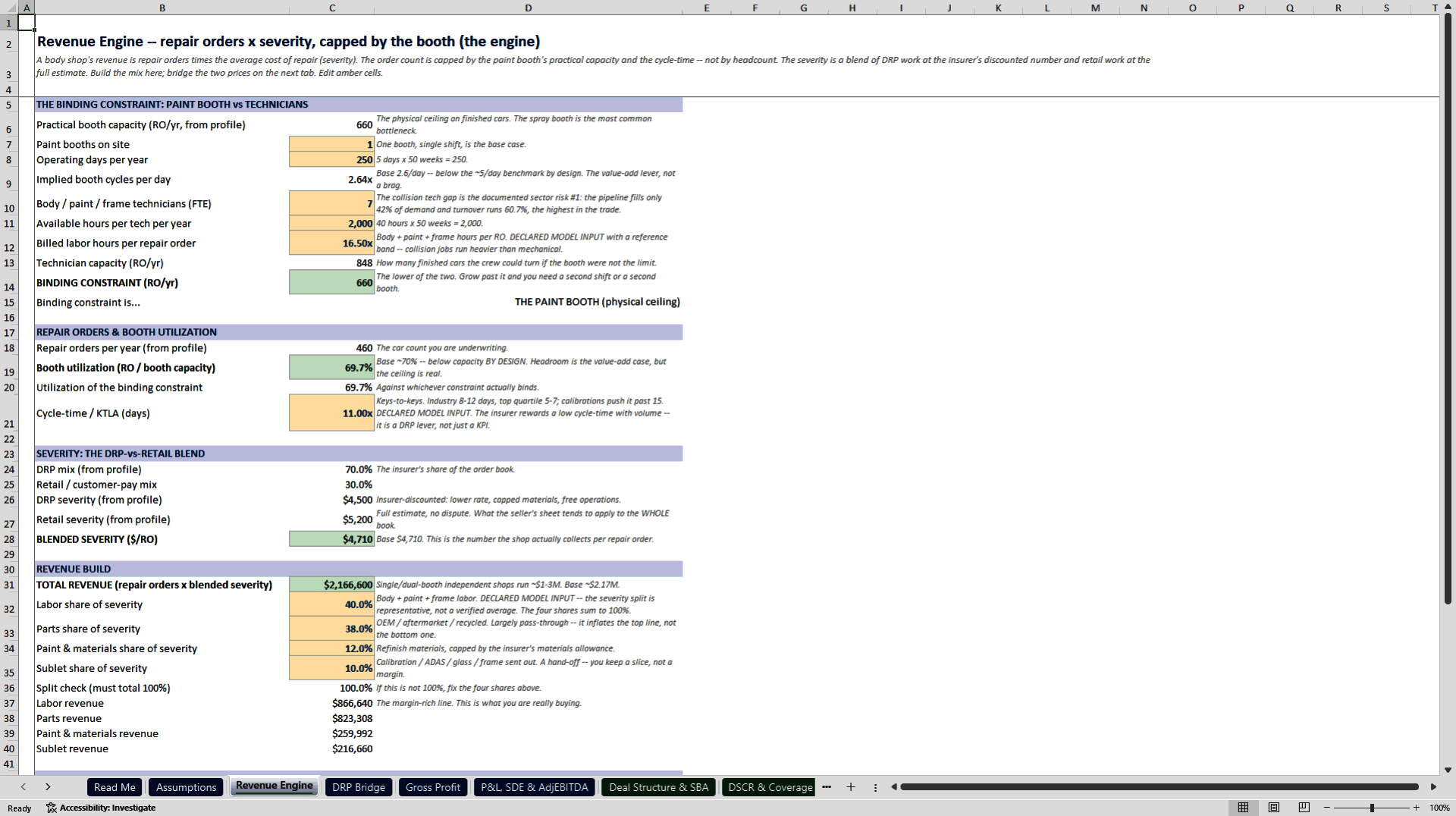Switch to Normal view
1456x816 pixels.
[x=1243, y=808]
